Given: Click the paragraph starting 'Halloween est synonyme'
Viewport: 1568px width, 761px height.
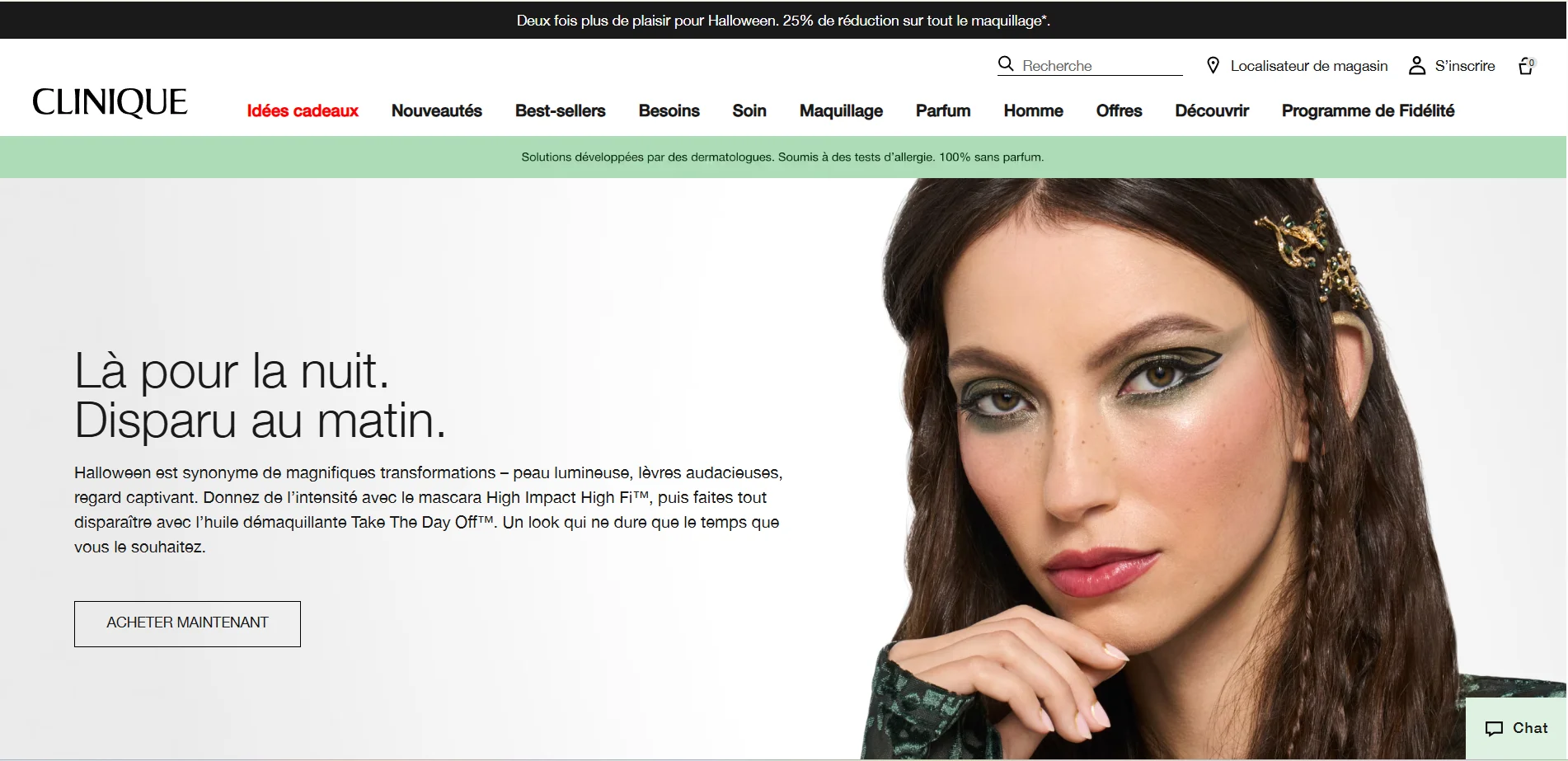Looking at the screenshot, I should 428,510.
